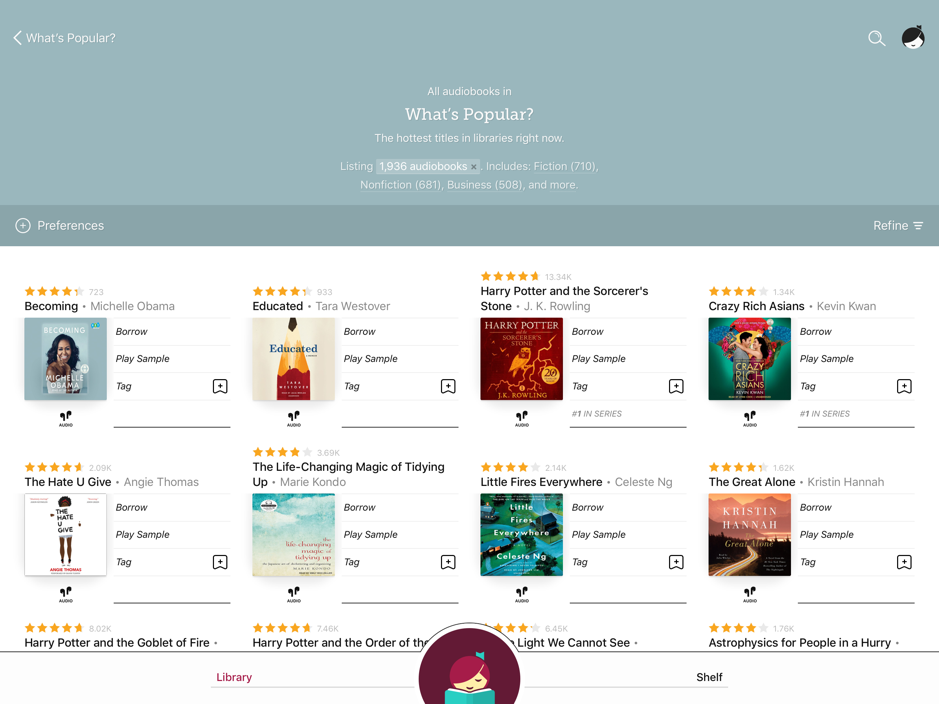Click Harry Potter's star rating

[510, 274]
